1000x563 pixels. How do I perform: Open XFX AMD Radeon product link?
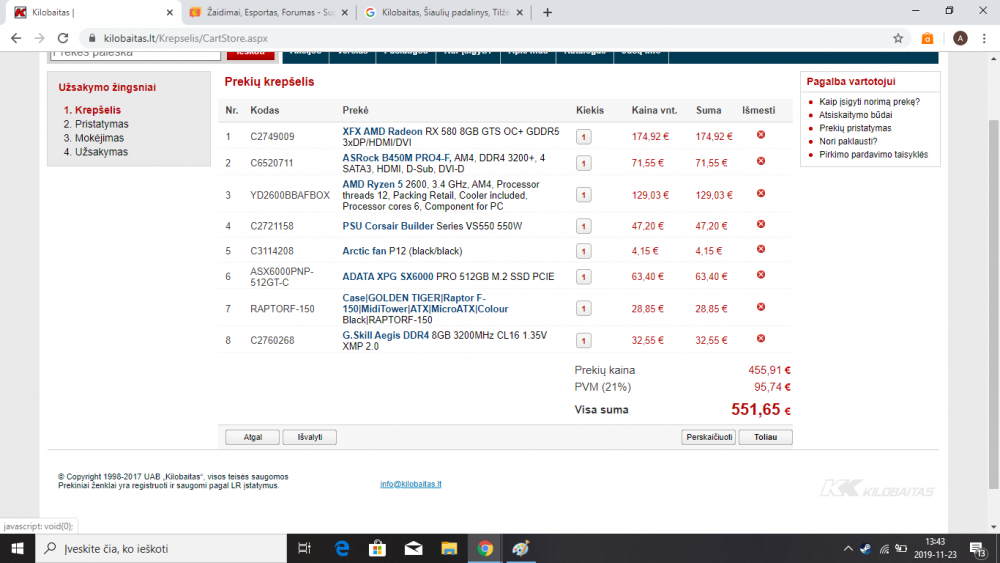coord(382,131)
